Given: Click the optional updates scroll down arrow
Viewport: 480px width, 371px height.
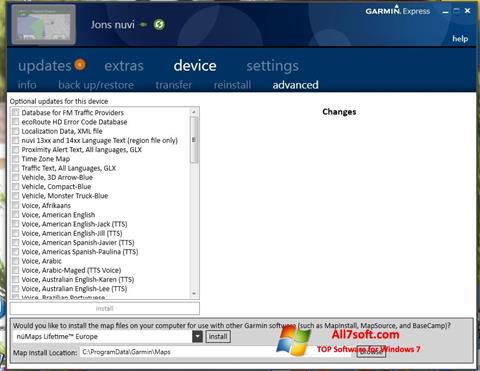Looking at the screenshot, I should [x=194, y=294].
